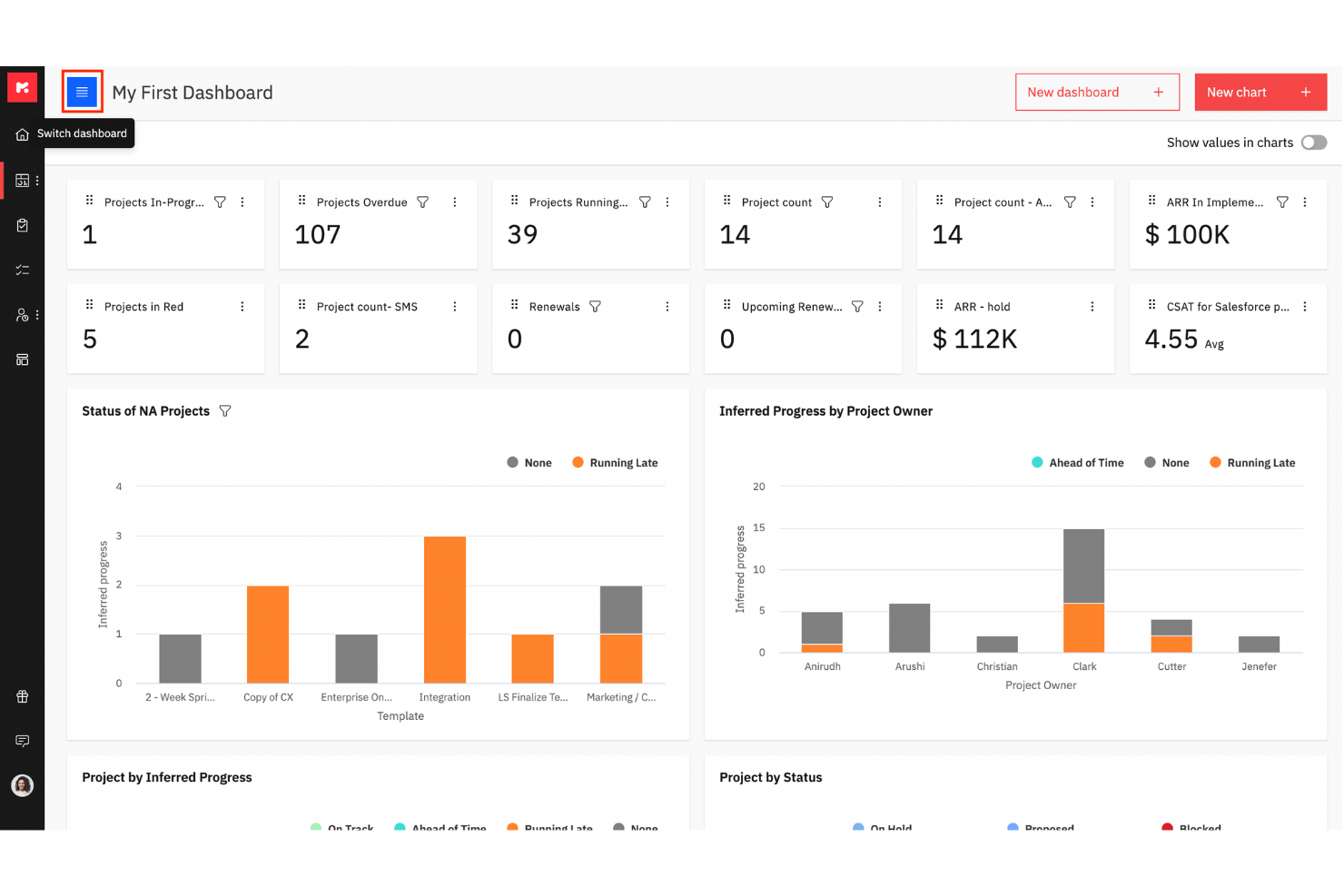
Task: Click the Rocketlane logo icon
Action: (22, 88)
